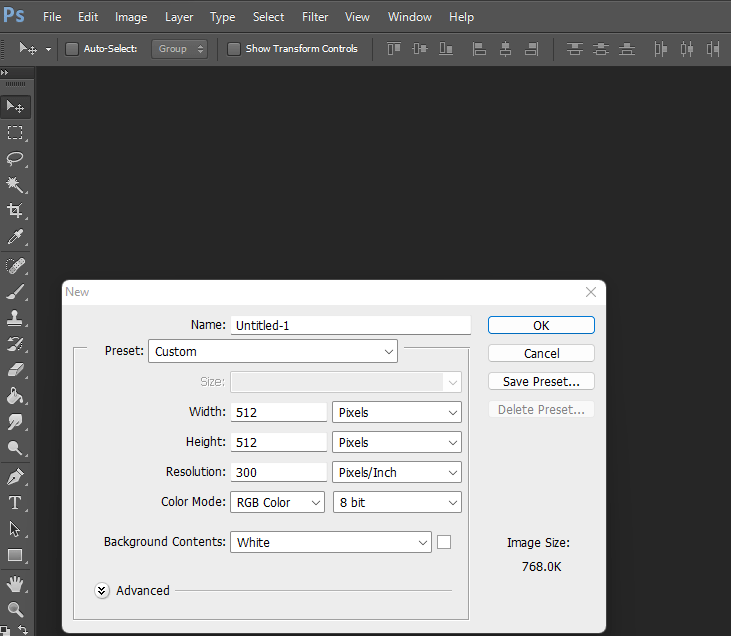Image resolution: width=731 pixels, height=636 pixels.
Task: Open the Window menu
Action: pos(410,17)
